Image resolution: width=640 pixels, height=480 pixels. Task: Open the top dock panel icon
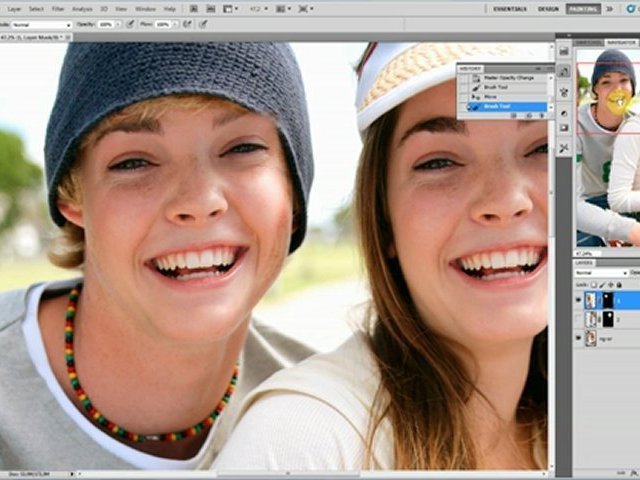[564, 53]
